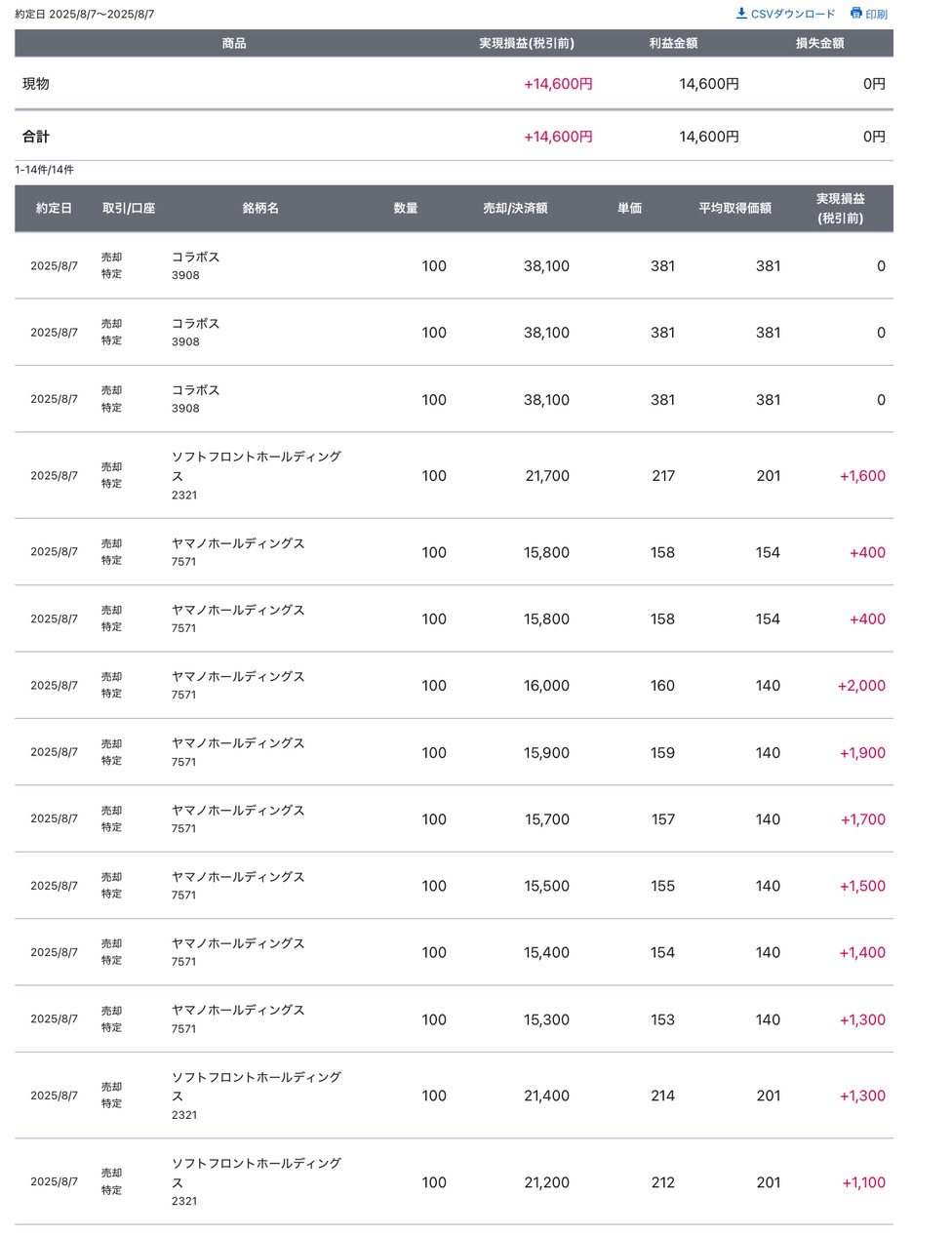The image size is (952, 1236).
Task: Click the 平均取得価額 column header
Action: click(x=734, y=208)
